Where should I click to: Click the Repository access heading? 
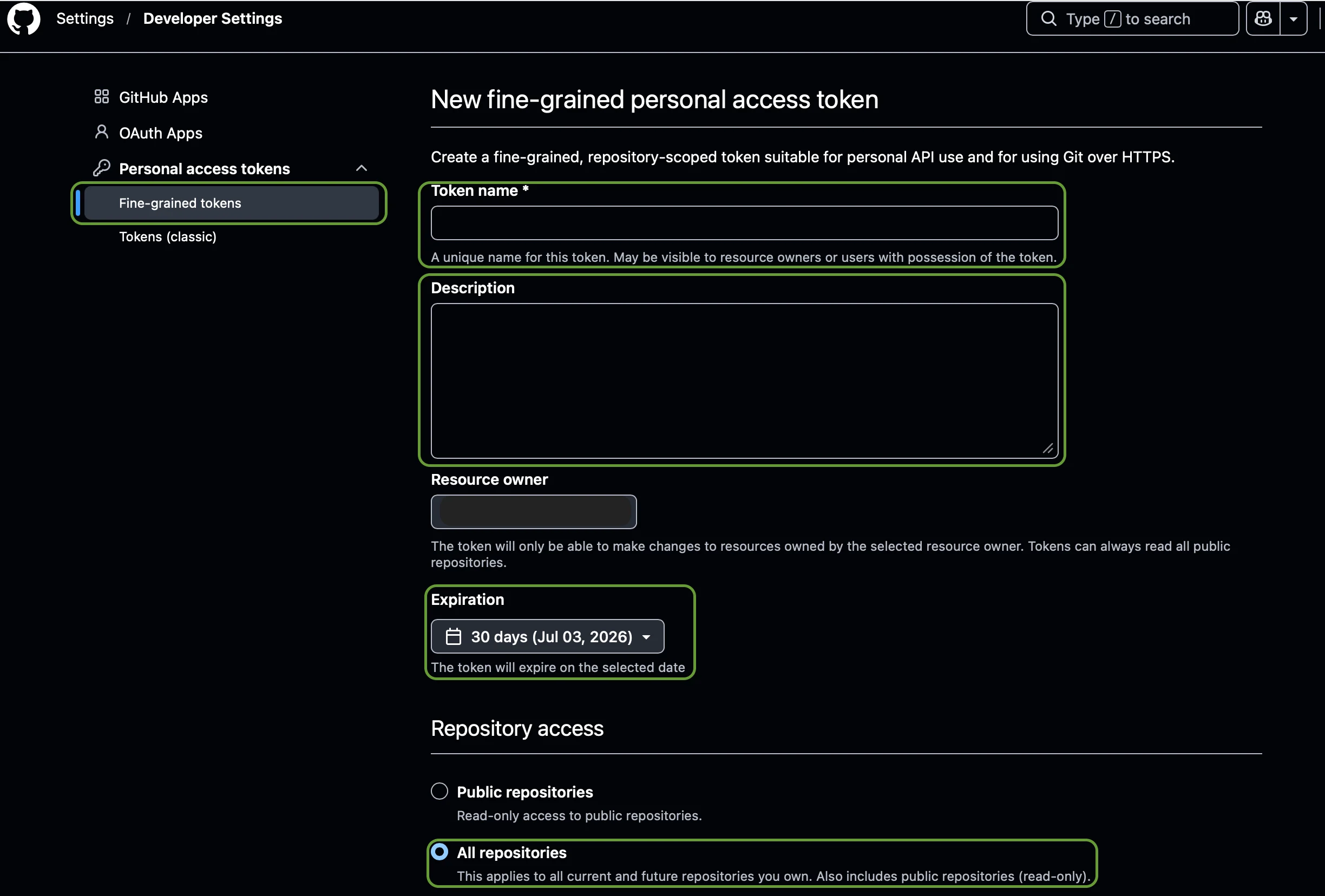(517, 728)
